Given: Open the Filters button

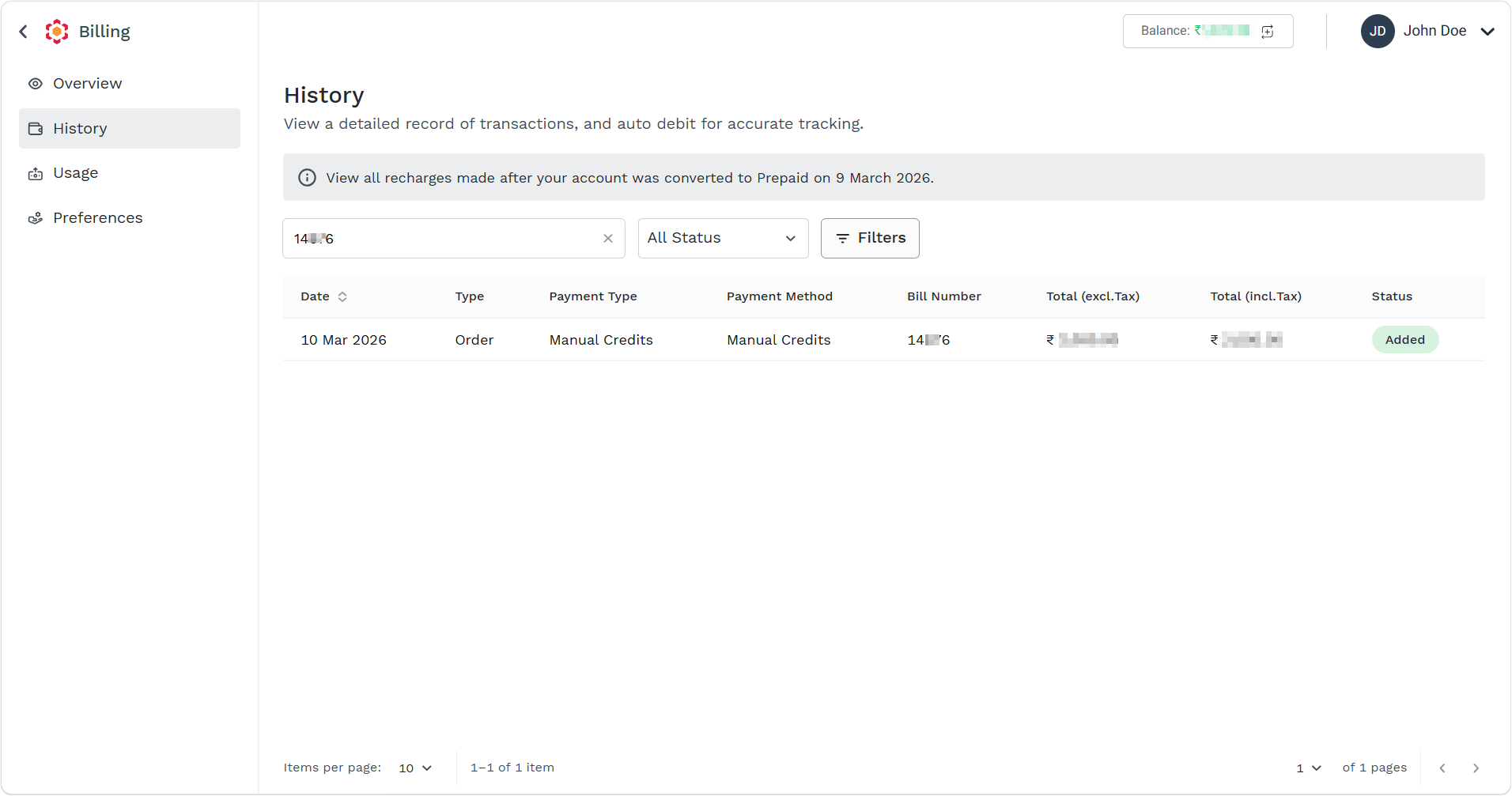Looking at the screenshot, I should pos(870,239).
